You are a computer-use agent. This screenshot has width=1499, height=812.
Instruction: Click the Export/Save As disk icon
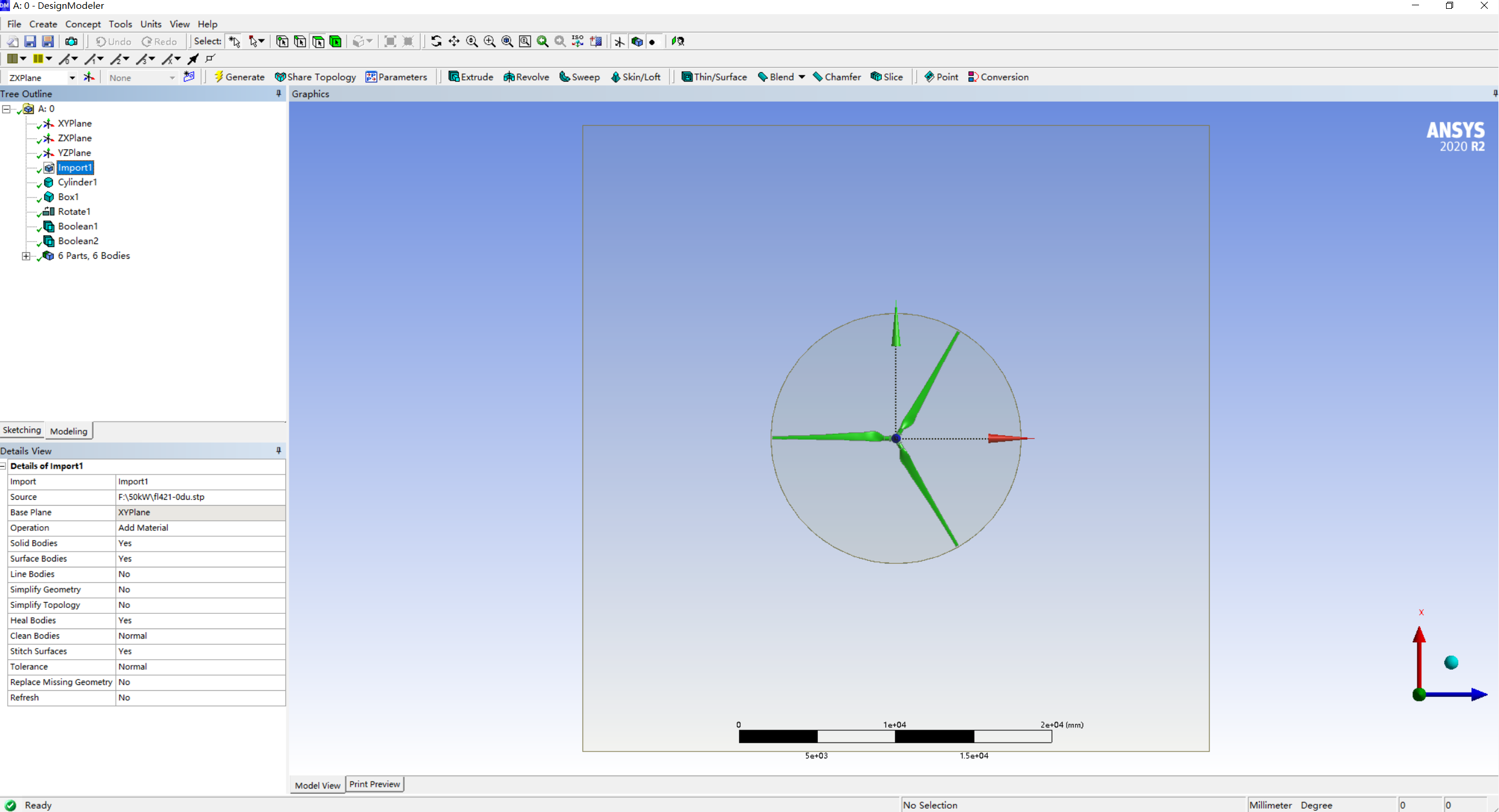pyautogui.click(x=48, y=41)
